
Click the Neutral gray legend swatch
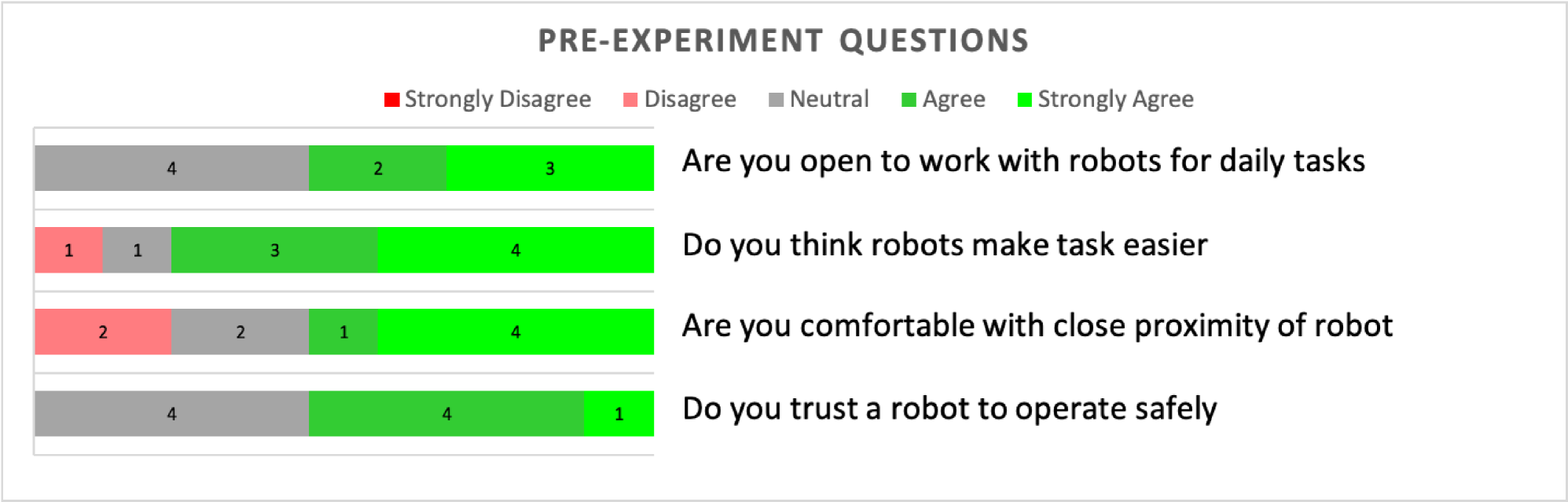[776, 100]
